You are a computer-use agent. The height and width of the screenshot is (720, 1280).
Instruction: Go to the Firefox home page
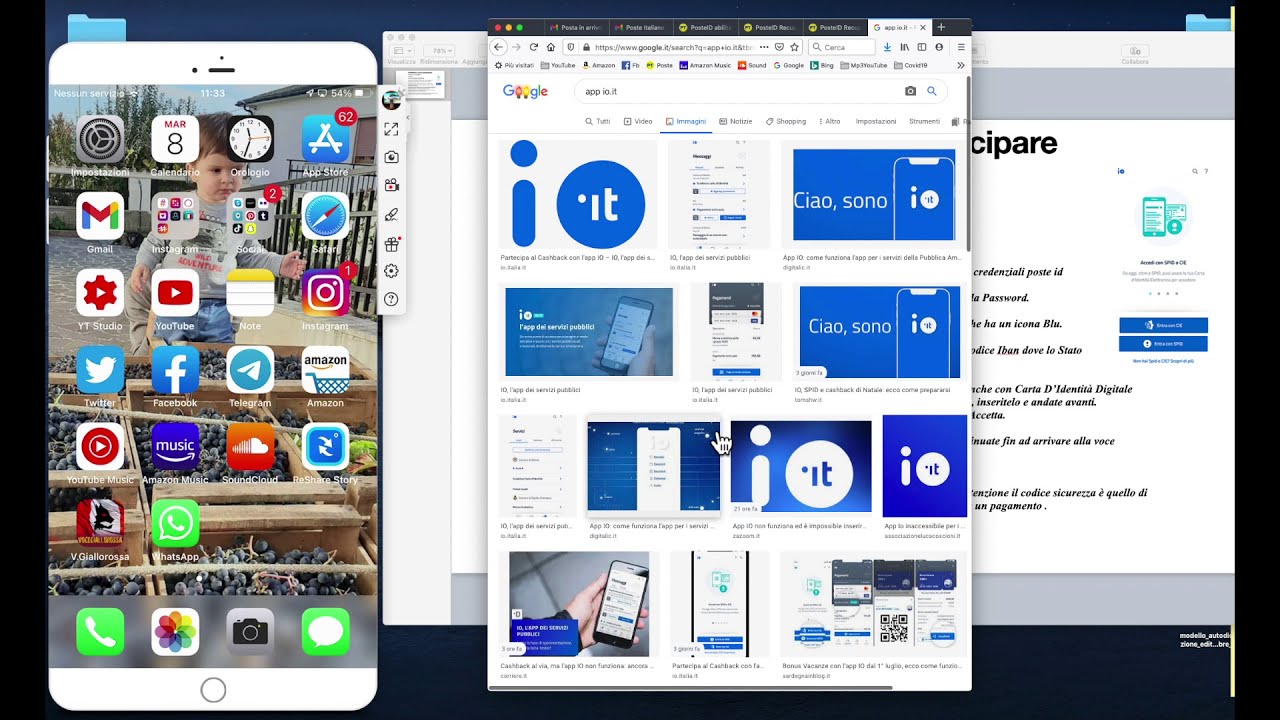click(550, 47)
